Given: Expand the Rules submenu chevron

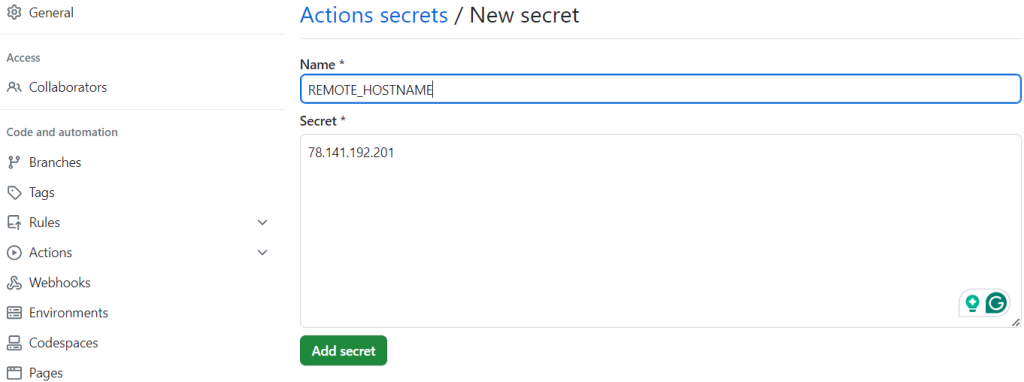Looking at the screenshot, I should point(263,223).
